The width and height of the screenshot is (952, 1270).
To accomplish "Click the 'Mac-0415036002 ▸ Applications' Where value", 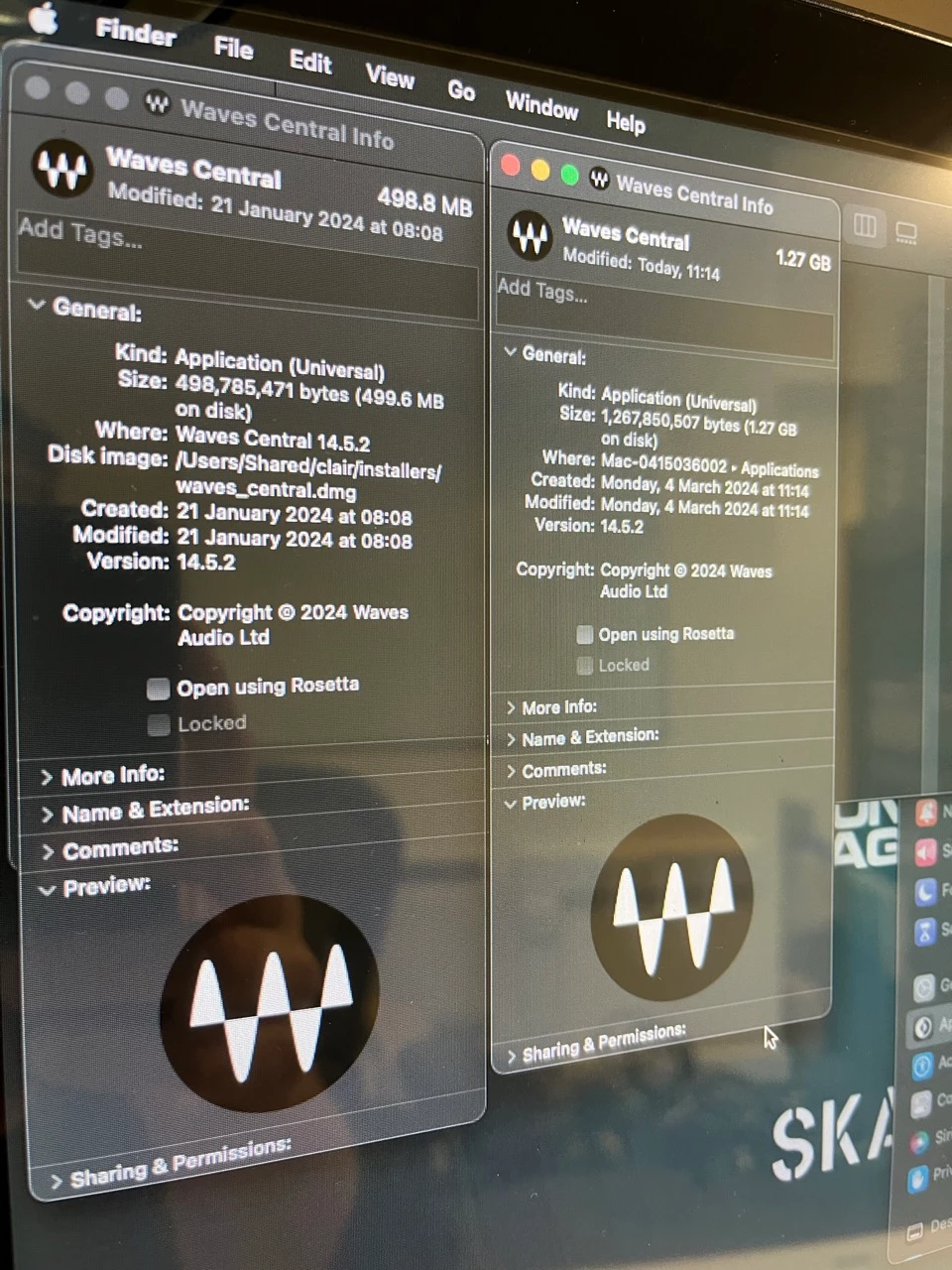I will (x=710, y=465).
